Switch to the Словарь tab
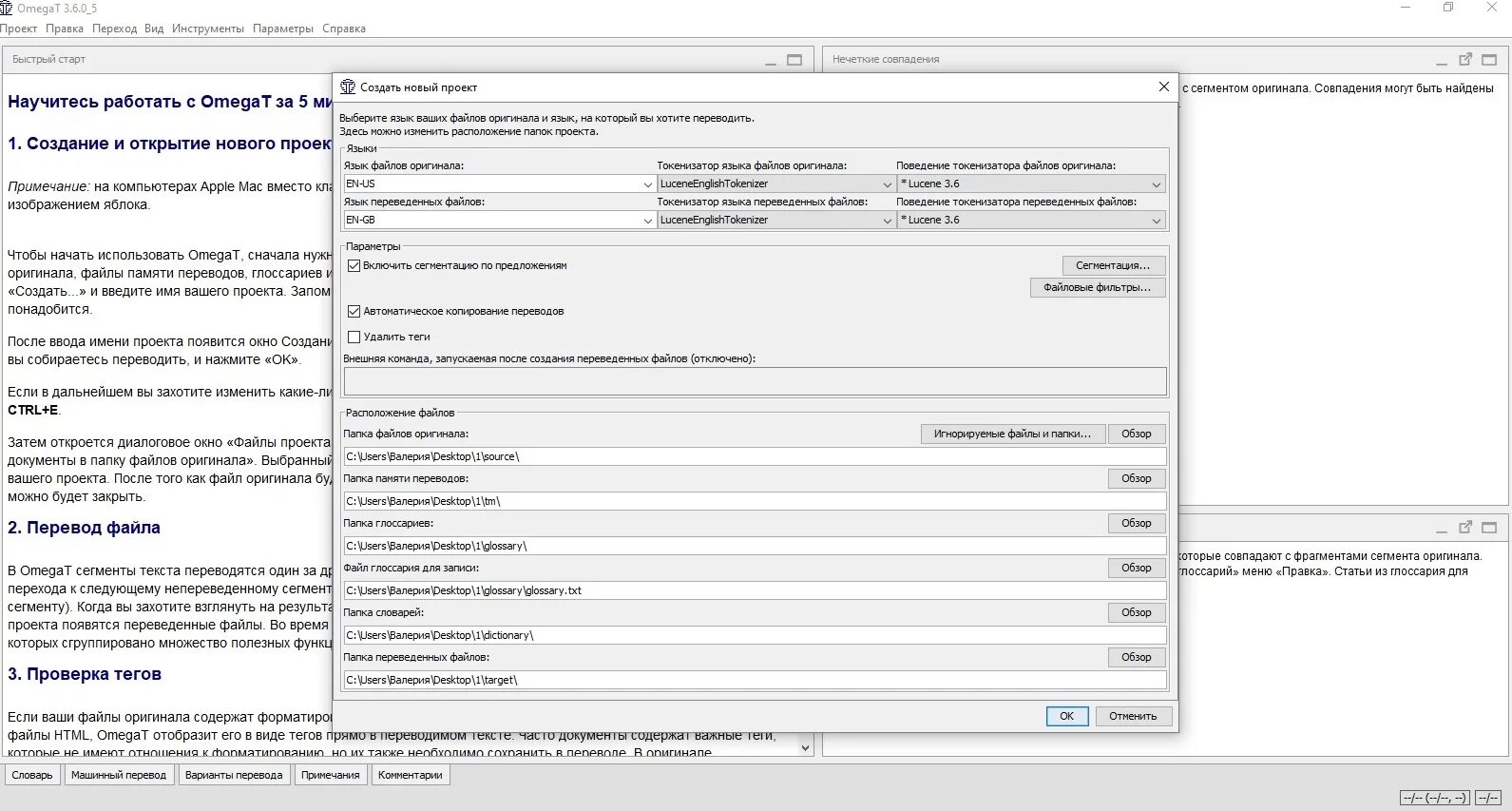This screenshot has width=1512, height=811. pos(32,775)
